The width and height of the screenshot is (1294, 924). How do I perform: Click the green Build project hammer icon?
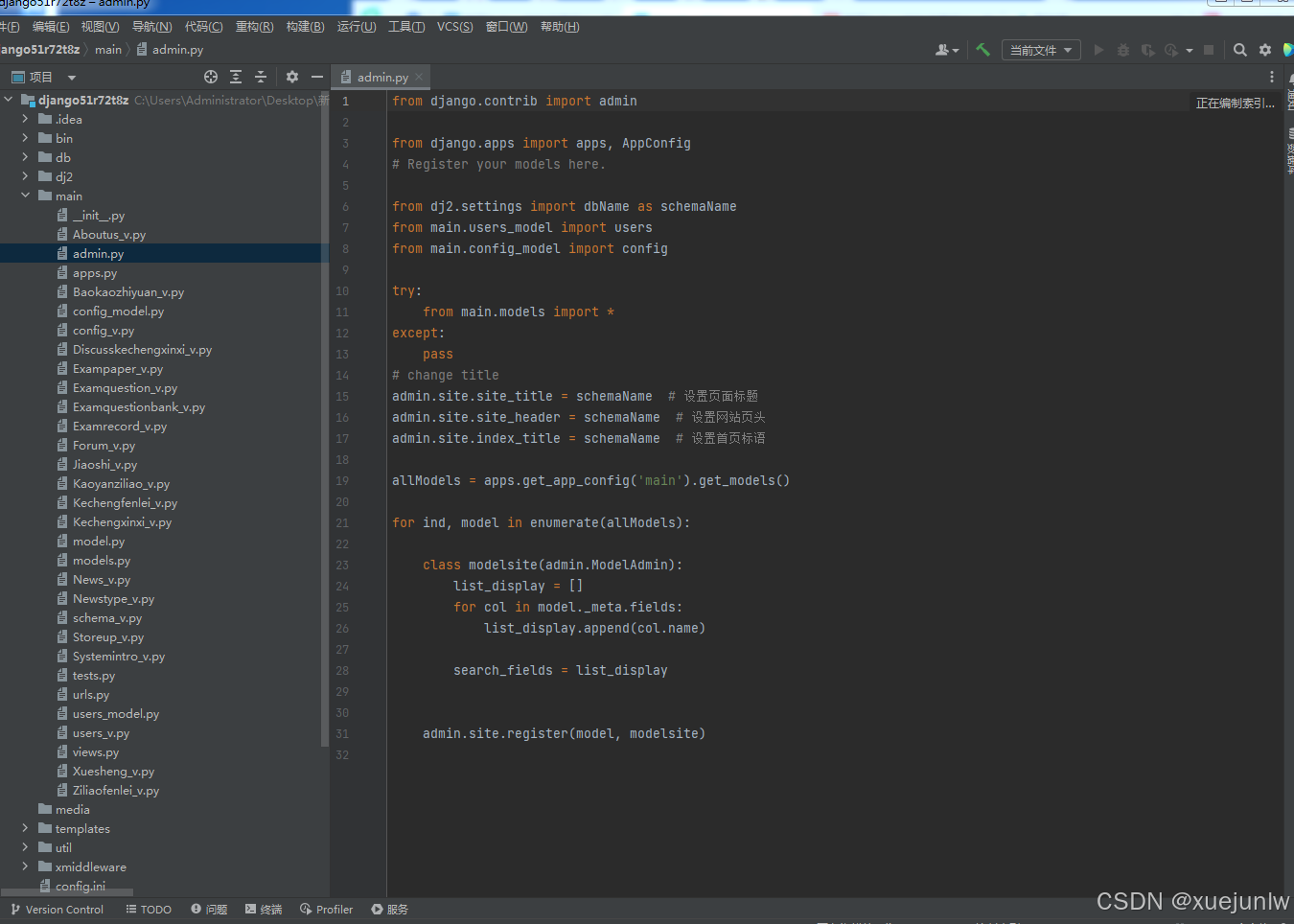[x=982, y=50]
